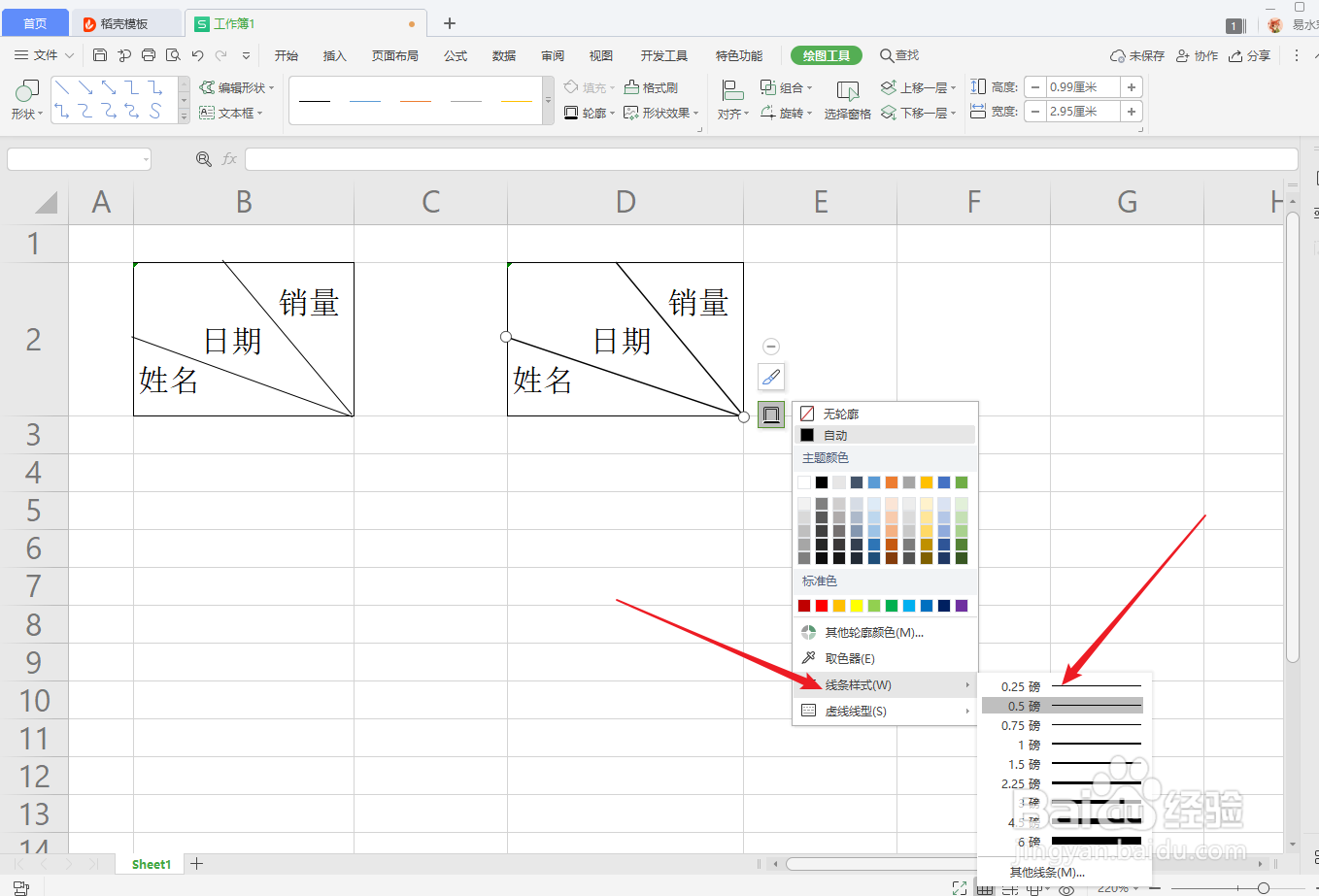
Task: Click 编辑形状 edit shape button
Action: pyautogui.click(x=237, y=87)
